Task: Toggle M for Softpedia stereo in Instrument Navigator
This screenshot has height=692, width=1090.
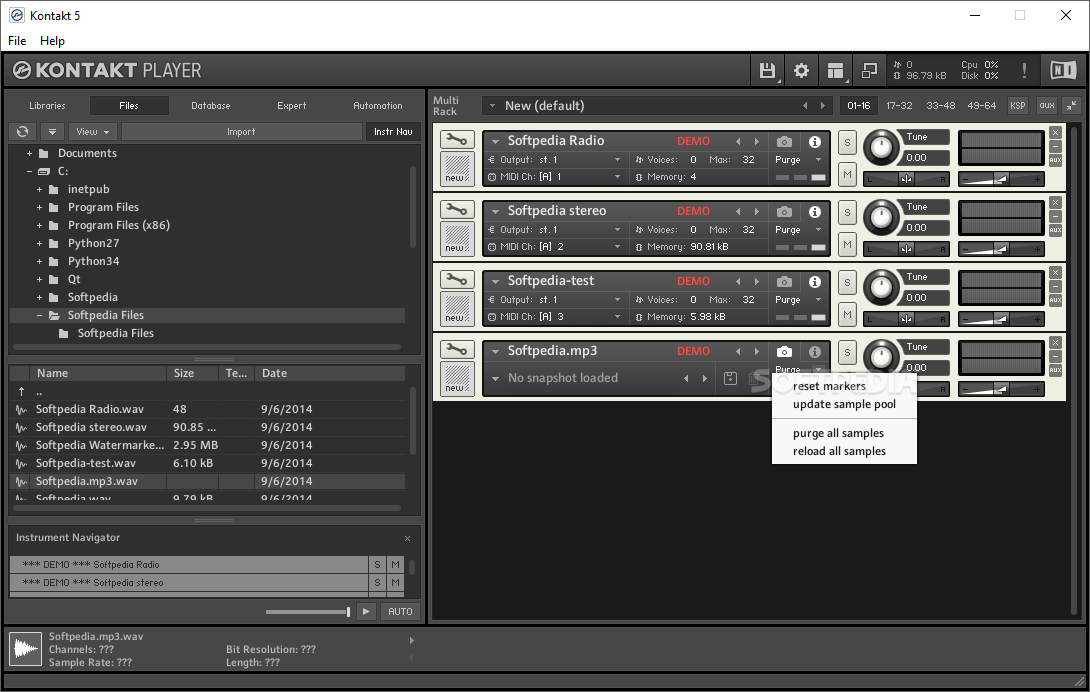Action: (x=396, y=582)
